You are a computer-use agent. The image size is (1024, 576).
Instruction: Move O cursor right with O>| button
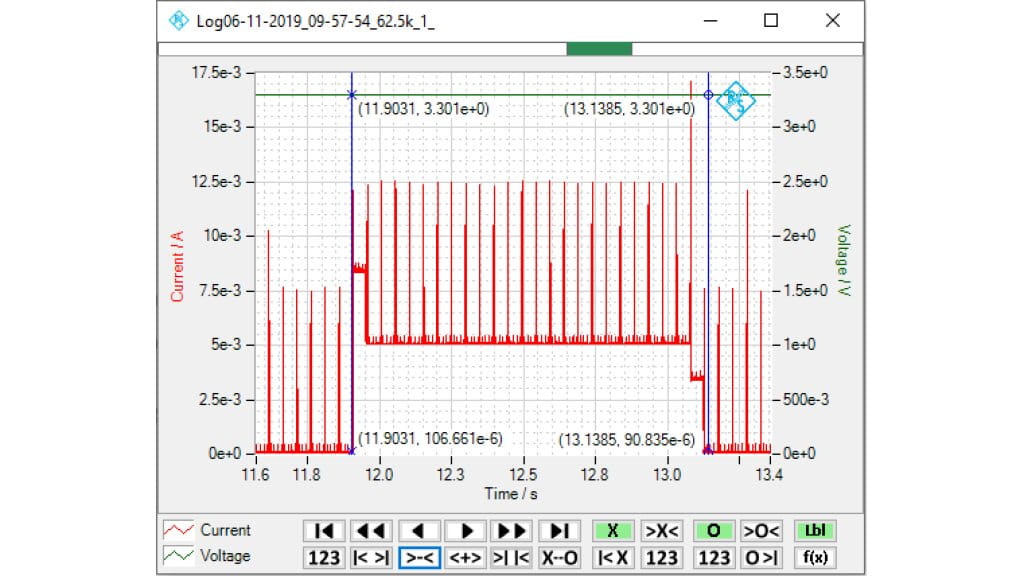pos(761,557)
